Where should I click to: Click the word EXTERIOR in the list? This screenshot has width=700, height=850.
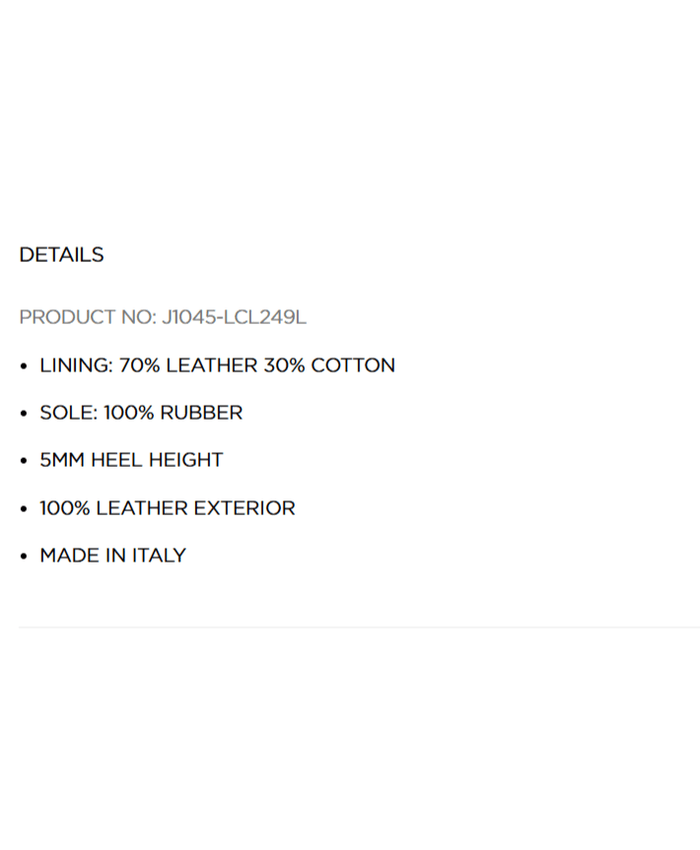tap(245, 508)
